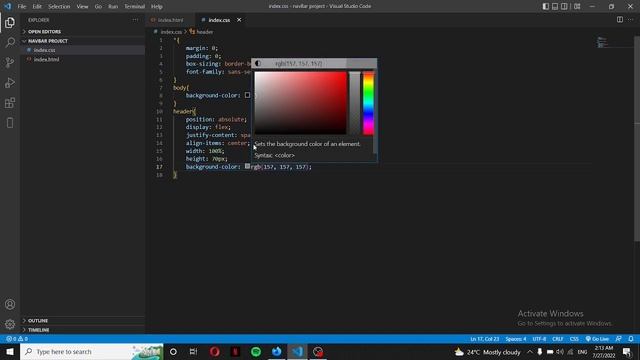640x360 pixels.
Task: Click the gray color swatch on line 17
Action: click(x=247, y=166)
